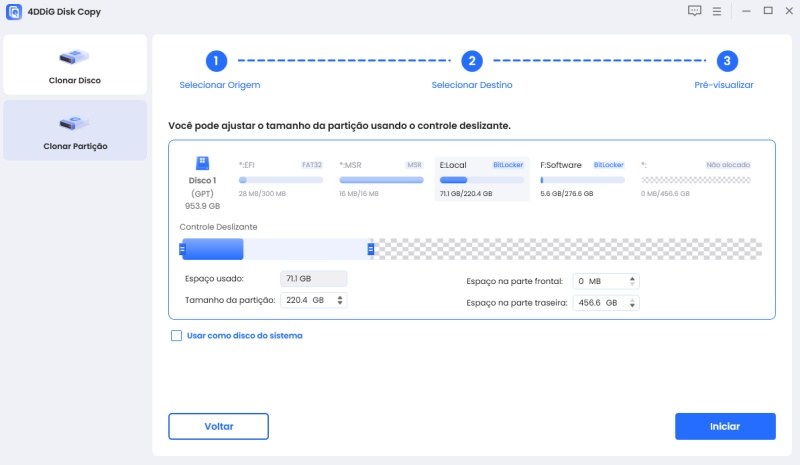Screen dimensions: 800x465
Task: Click the 4DDiG Disk Copy logo icon
Action: [x=14, y=11]
